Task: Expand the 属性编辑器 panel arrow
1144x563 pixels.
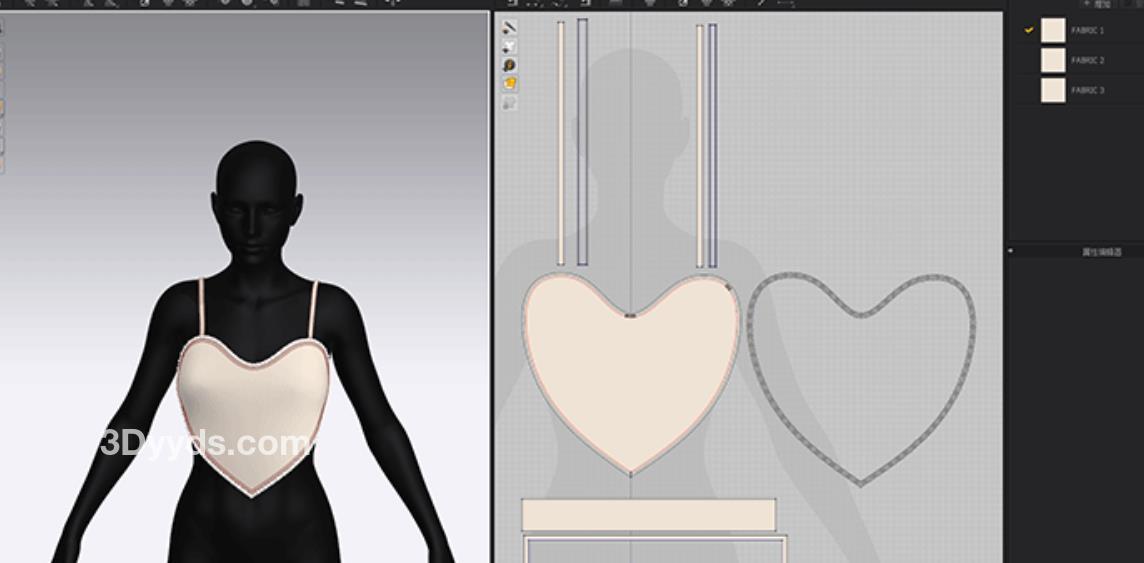Action: (x=1011, y=251)
